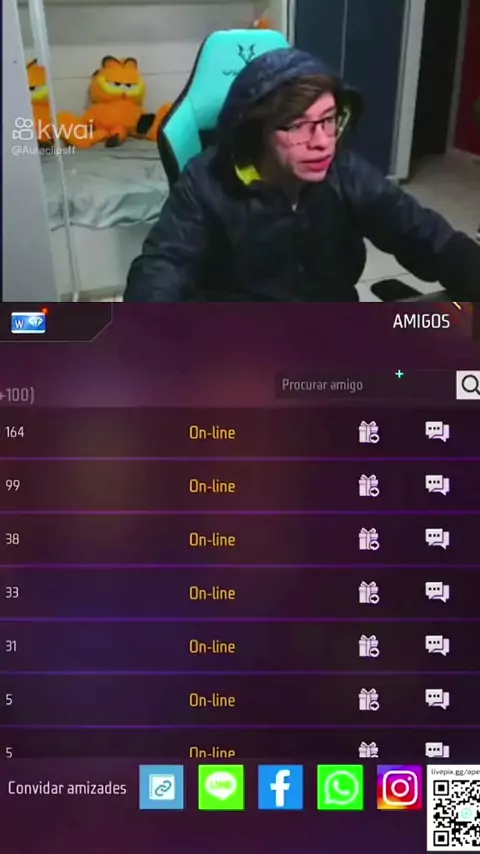Focus the Procurar amigo search field
The image size is (480, 854).
365,385
